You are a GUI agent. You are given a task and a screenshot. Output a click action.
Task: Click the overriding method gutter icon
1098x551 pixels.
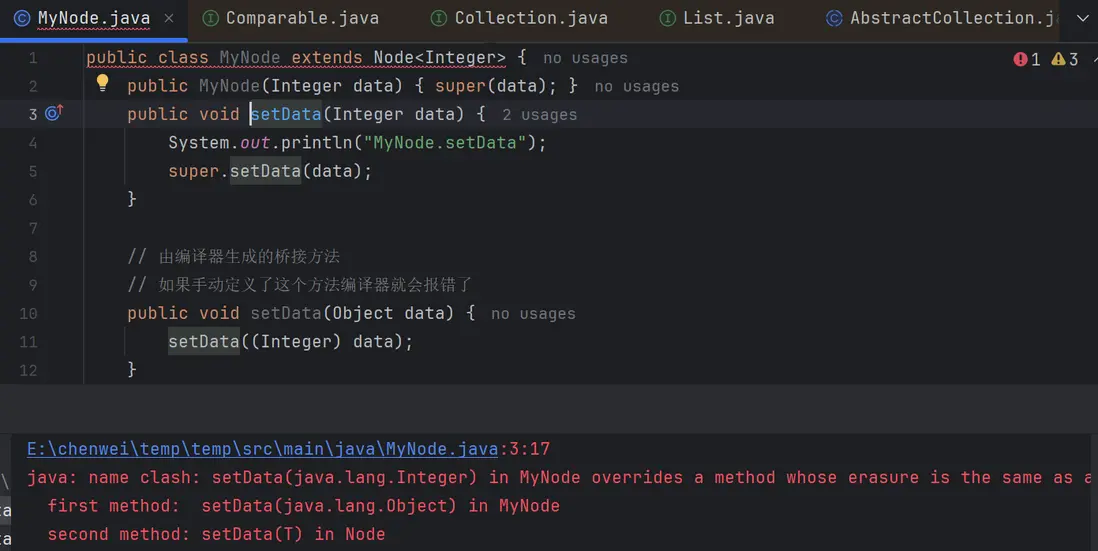pos(54,113)
